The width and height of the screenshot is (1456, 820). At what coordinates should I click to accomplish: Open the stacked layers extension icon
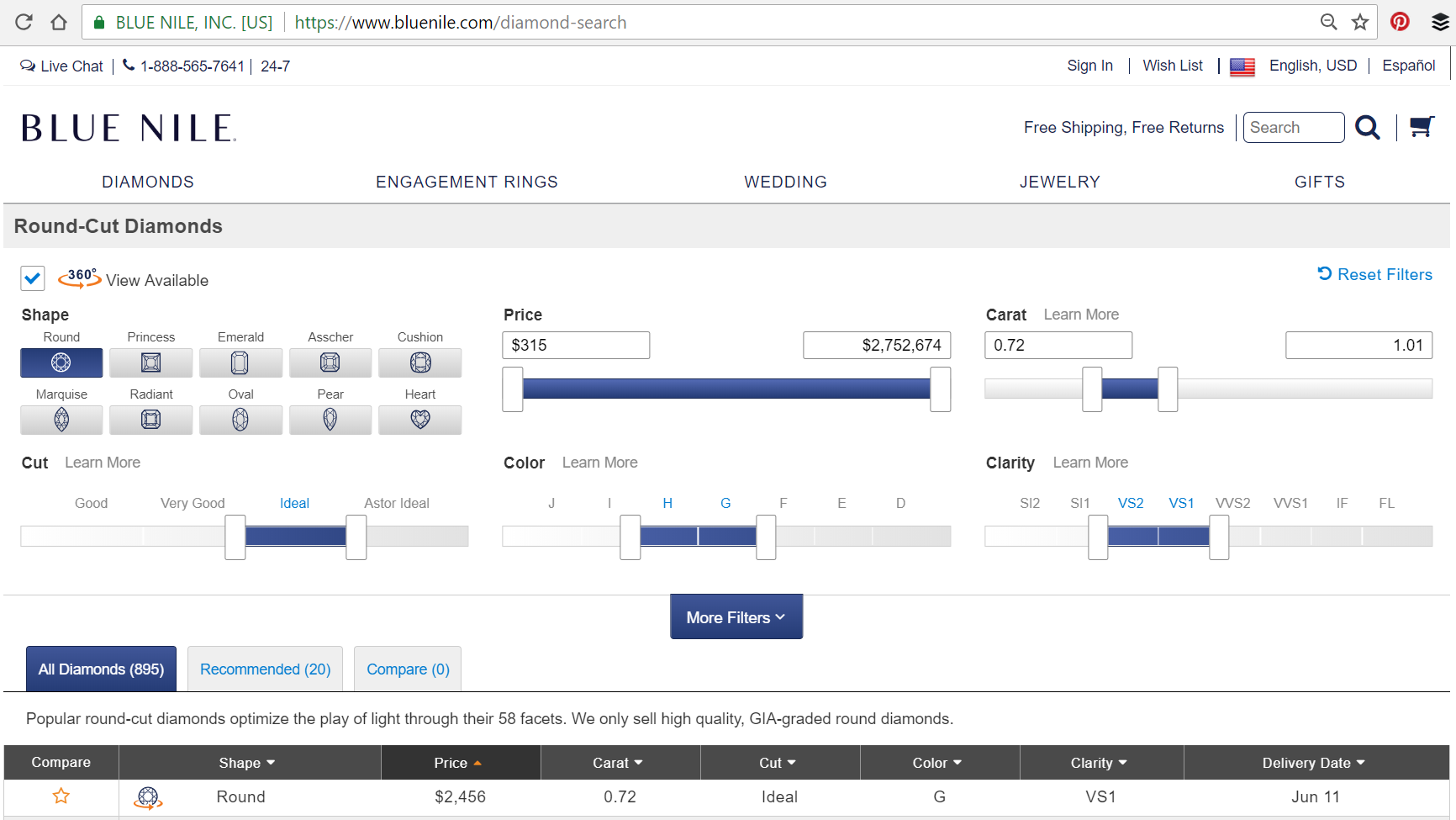1440,22
